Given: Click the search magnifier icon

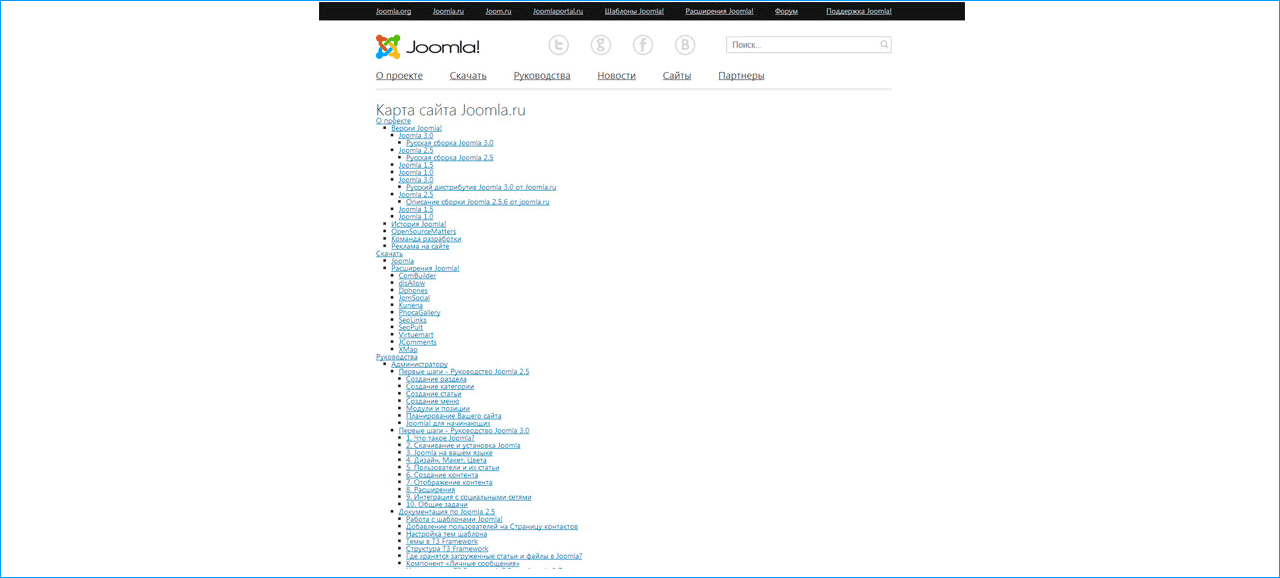Looking at the screenshot, I should coord(884,45).
